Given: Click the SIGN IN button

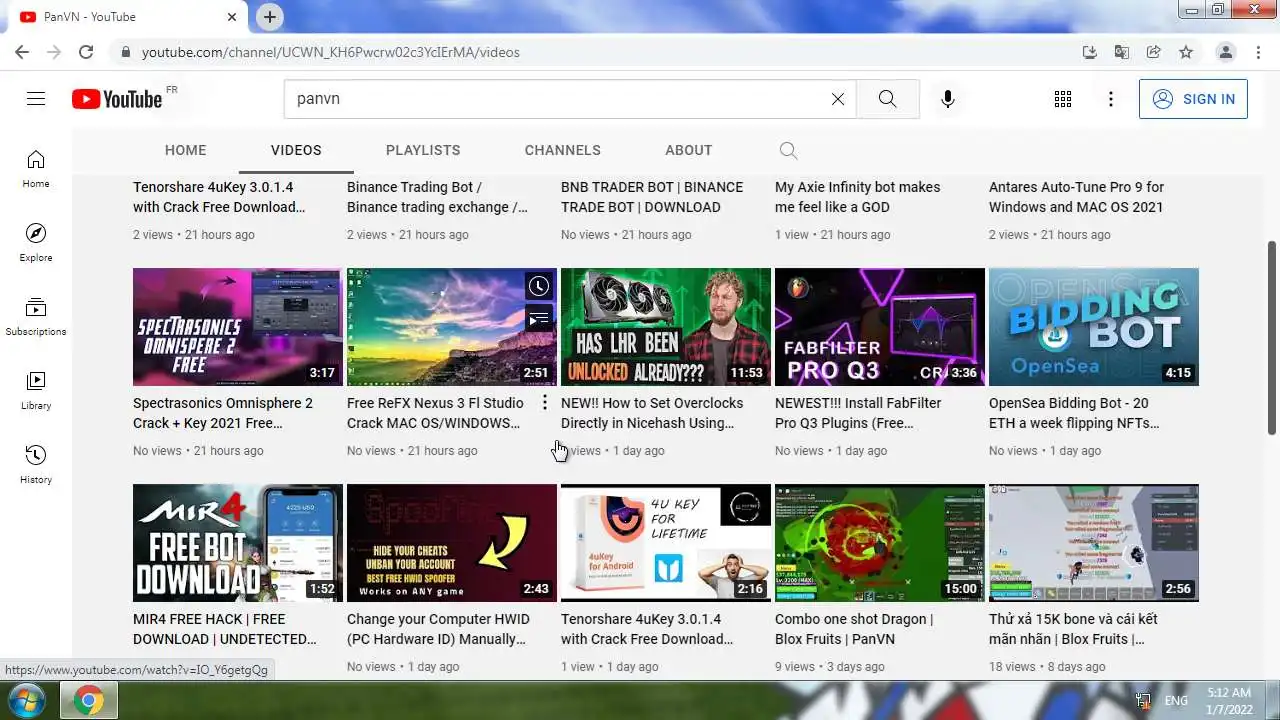Looking at the screenshot, I should [x=1193, y=99].
